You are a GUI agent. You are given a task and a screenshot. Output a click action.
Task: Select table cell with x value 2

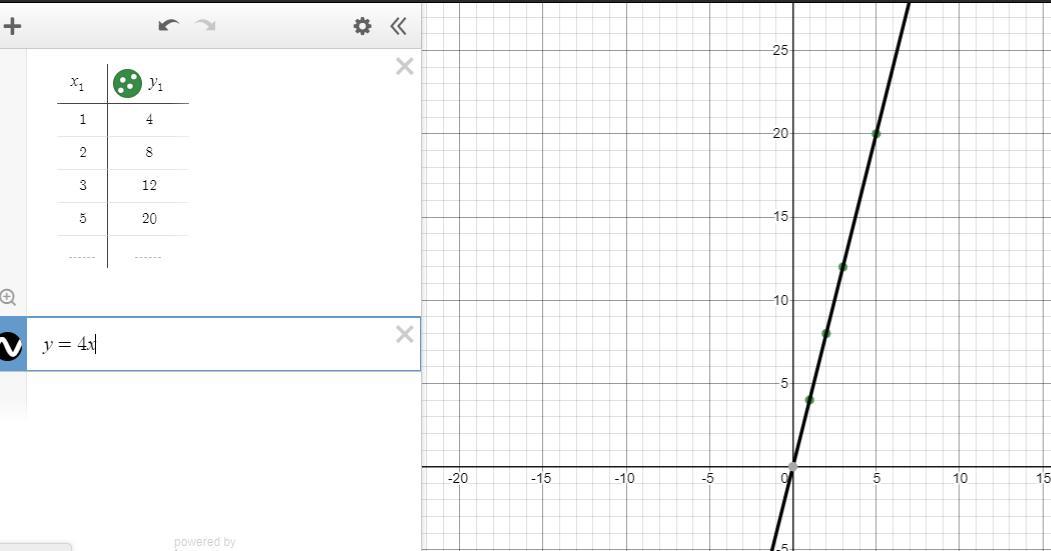pyautogui.click(x=82, y=152)
